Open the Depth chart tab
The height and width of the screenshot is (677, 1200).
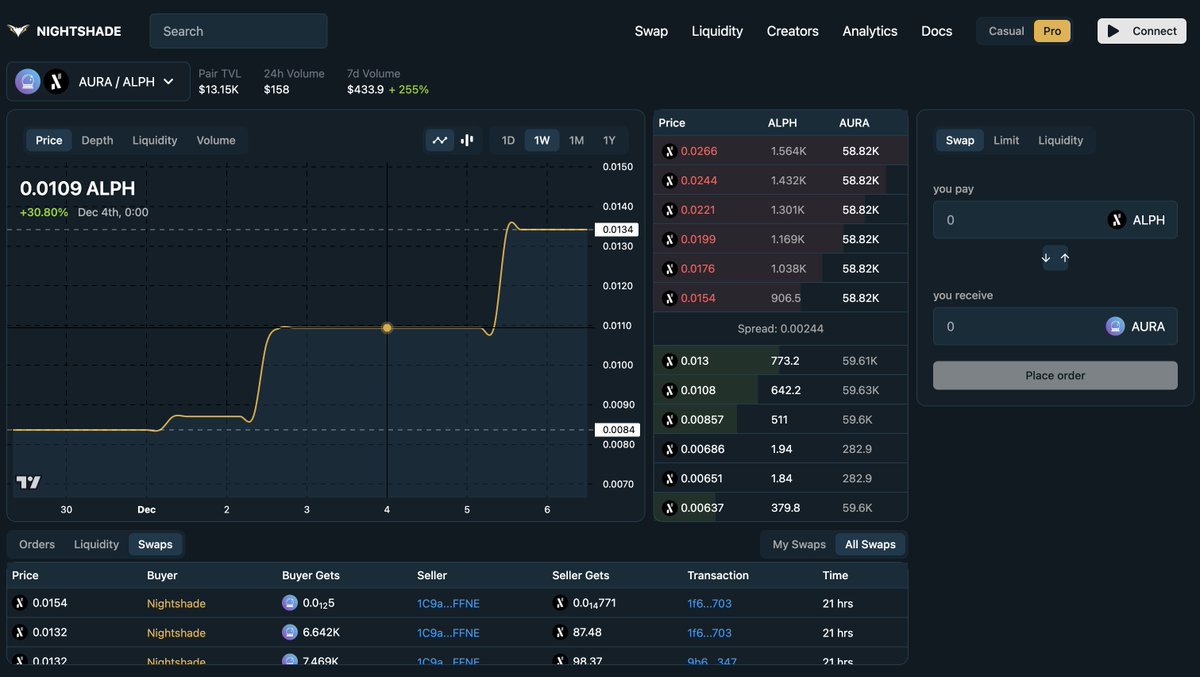[97, 140]
